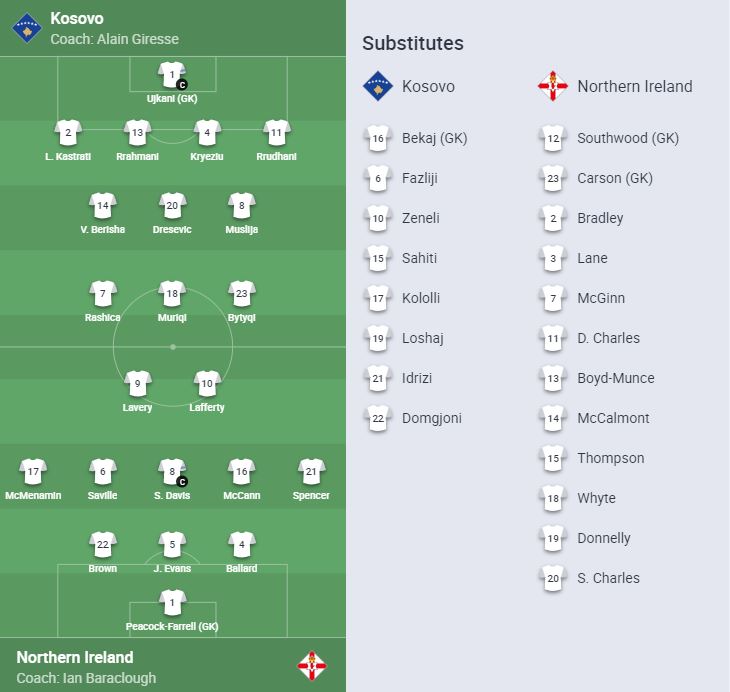Click Kosovo team name in substitutes

click(x=428, y=86)
